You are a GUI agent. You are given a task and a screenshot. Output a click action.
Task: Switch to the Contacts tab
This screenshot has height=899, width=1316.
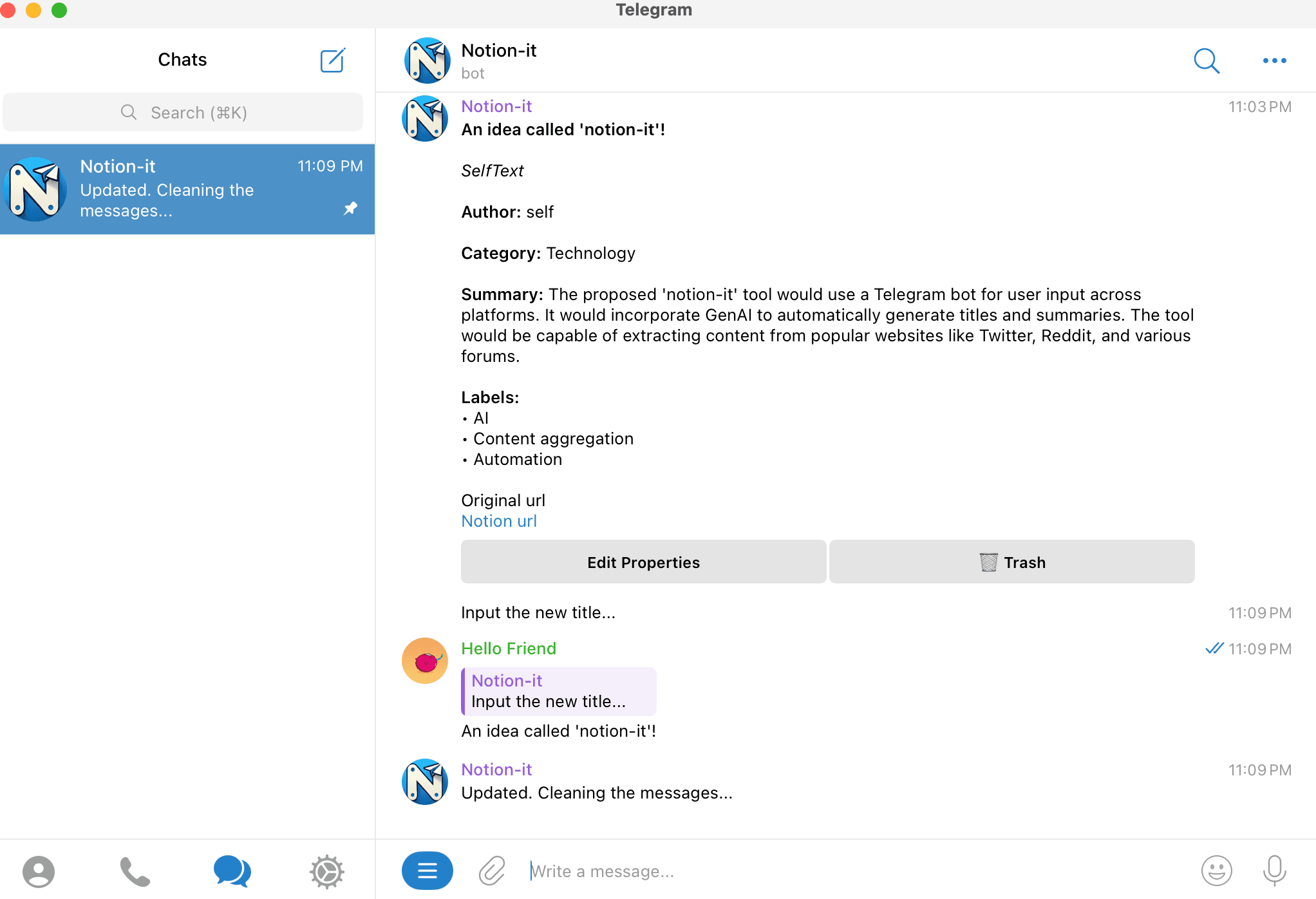[x=39, y=871]
